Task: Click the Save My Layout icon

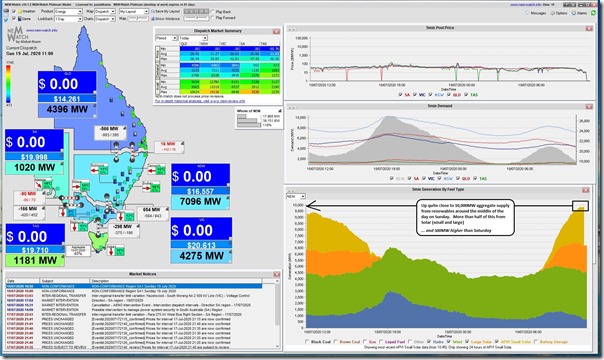Action: tap(153, 12)
